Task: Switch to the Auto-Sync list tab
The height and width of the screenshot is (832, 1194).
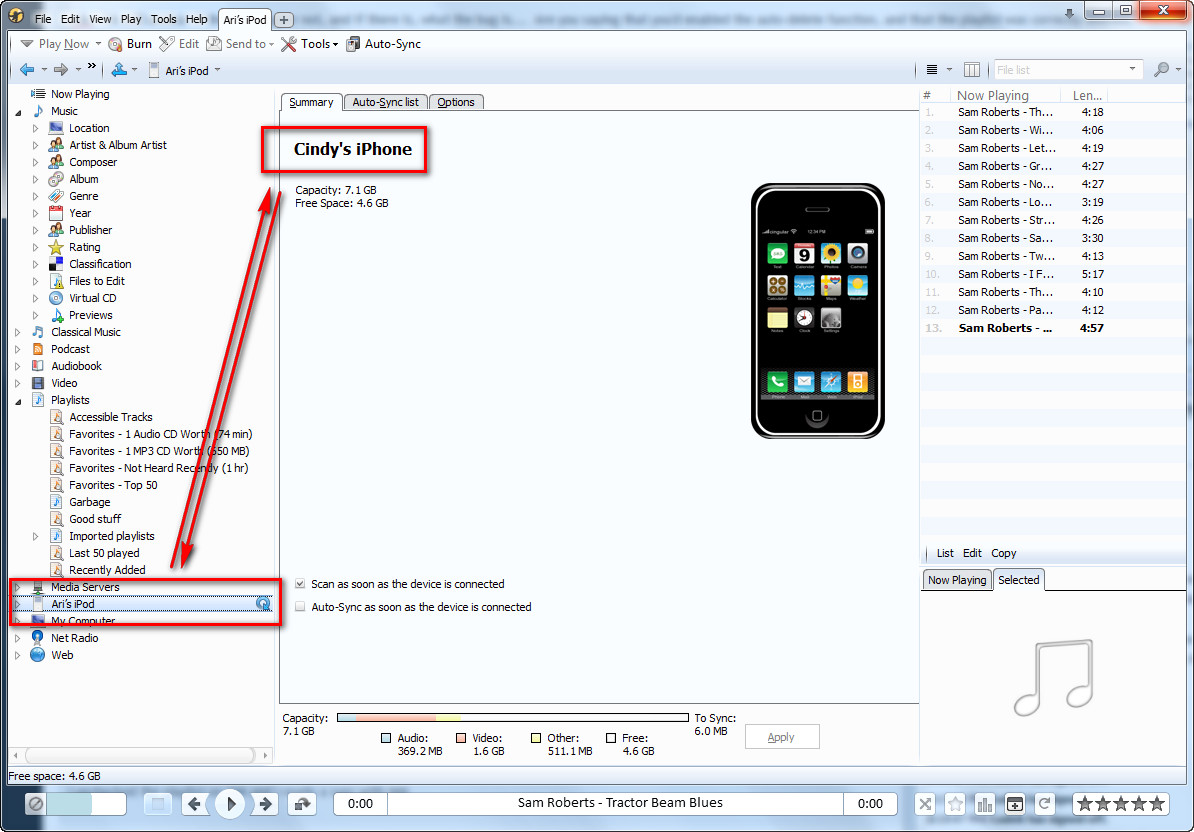Action: (x=385, y=102)
